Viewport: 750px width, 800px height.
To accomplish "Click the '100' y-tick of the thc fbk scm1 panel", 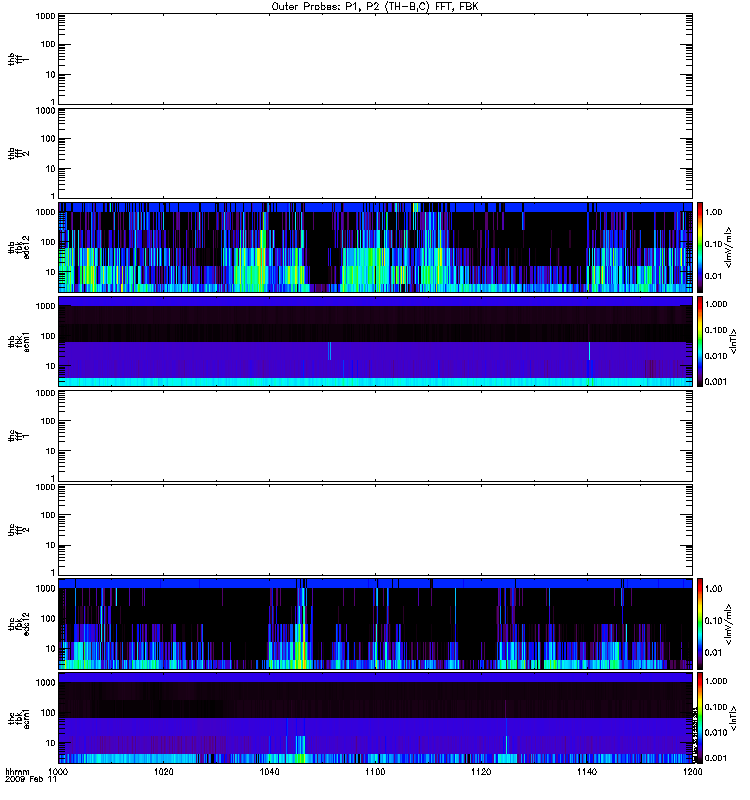I will coord(48,713).
